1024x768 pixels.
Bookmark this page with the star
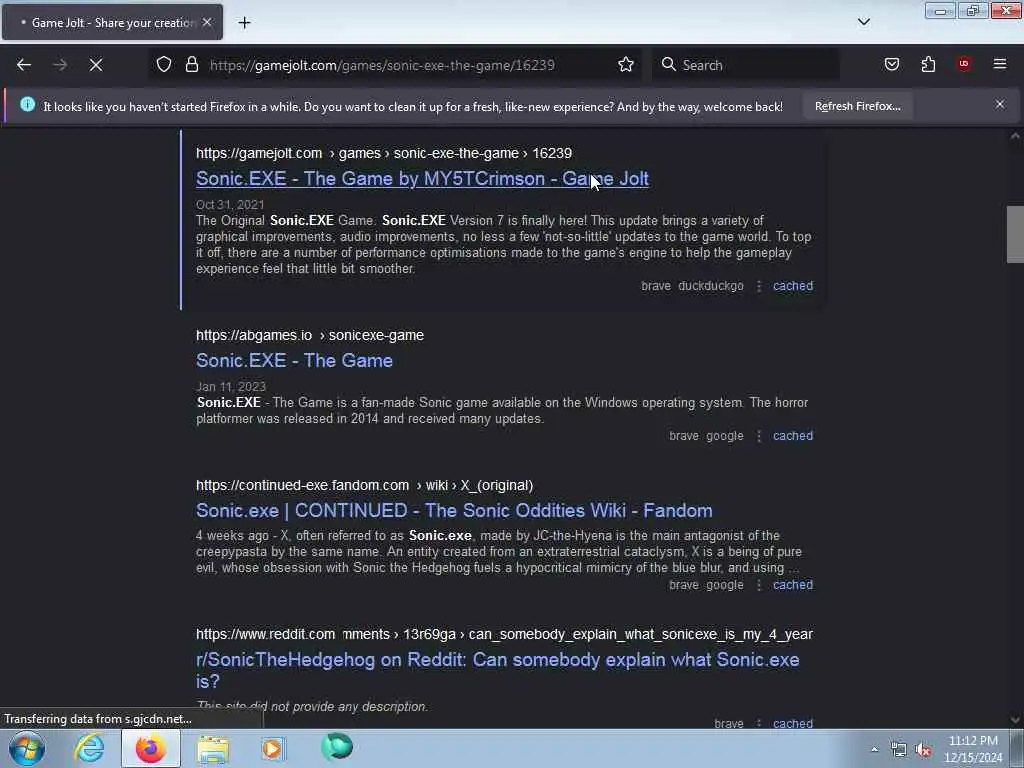click(x=626, y=64)
